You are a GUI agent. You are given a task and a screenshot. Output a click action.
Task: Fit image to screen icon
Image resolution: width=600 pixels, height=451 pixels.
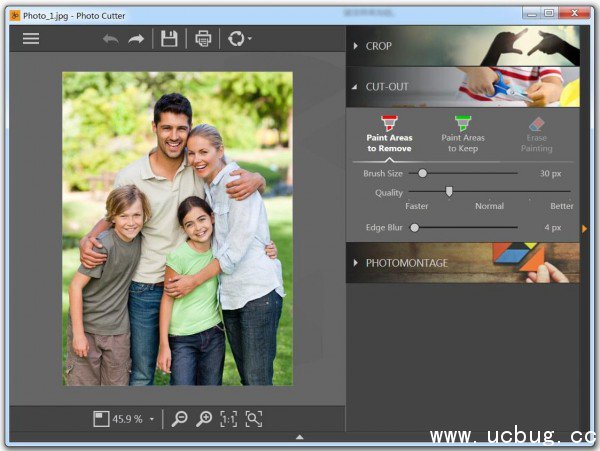click(253, 419)
